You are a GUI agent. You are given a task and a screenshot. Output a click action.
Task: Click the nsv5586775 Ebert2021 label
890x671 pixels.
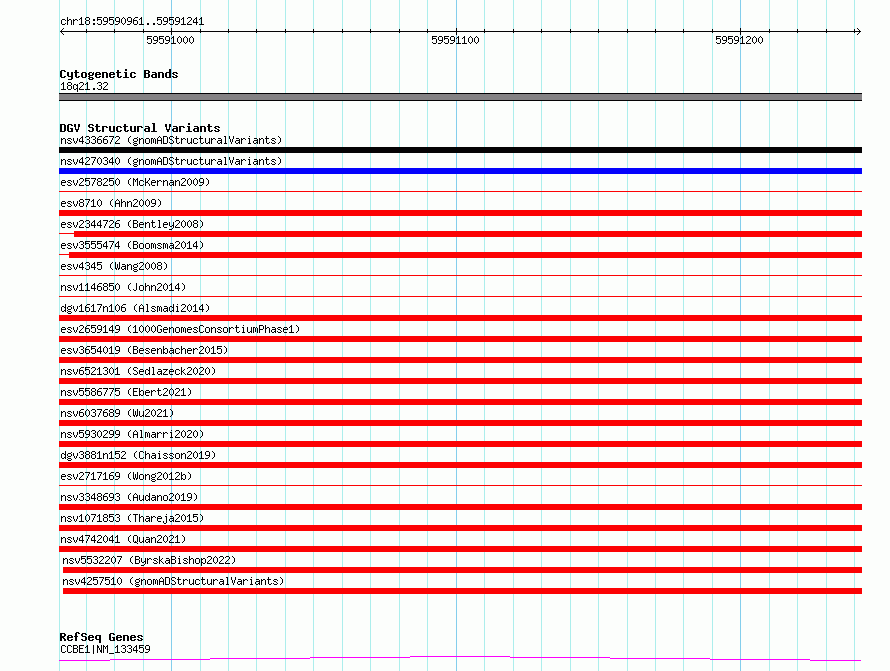(126, 392)
